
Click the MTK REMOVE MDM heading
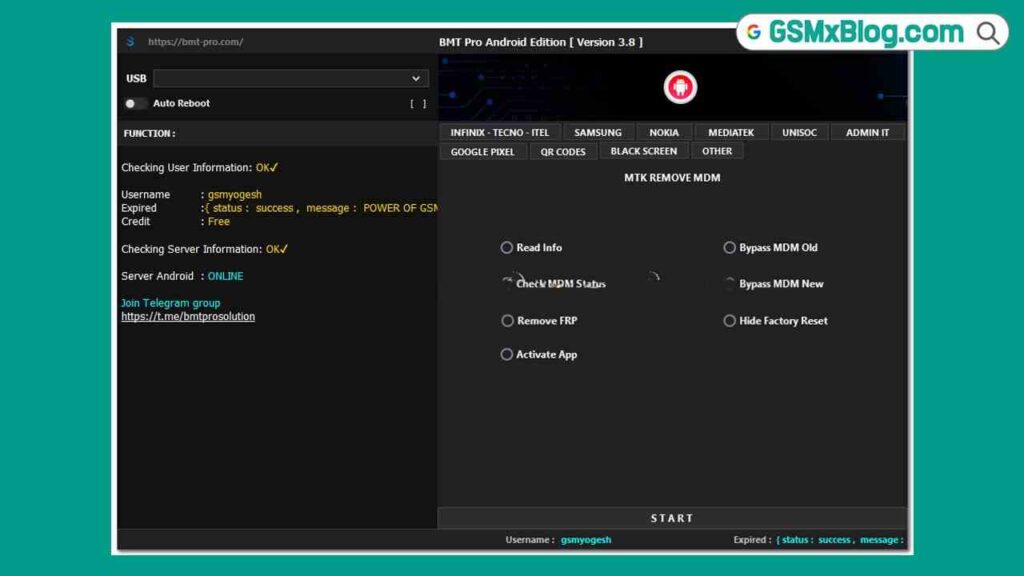[672, 178]
